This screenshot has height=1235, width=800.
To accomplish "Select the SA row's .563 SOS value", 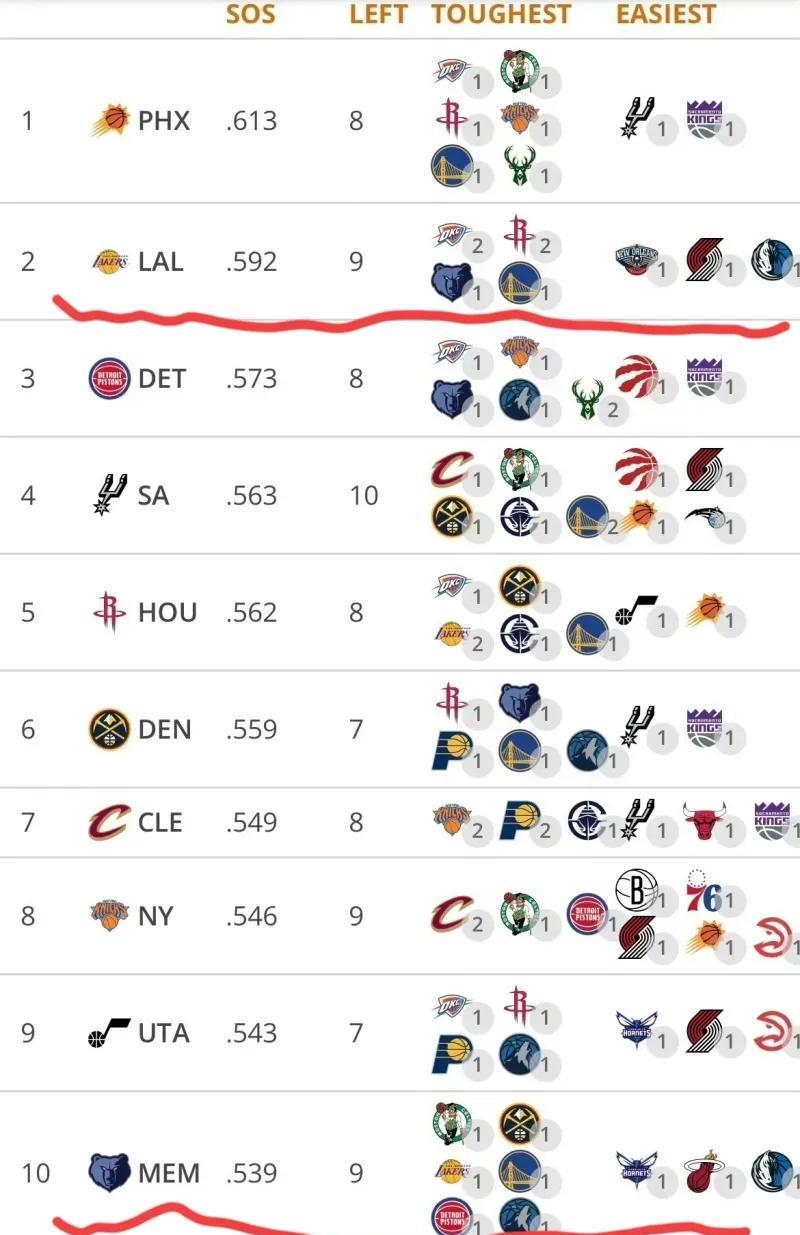I will click(x=251, y=495).
